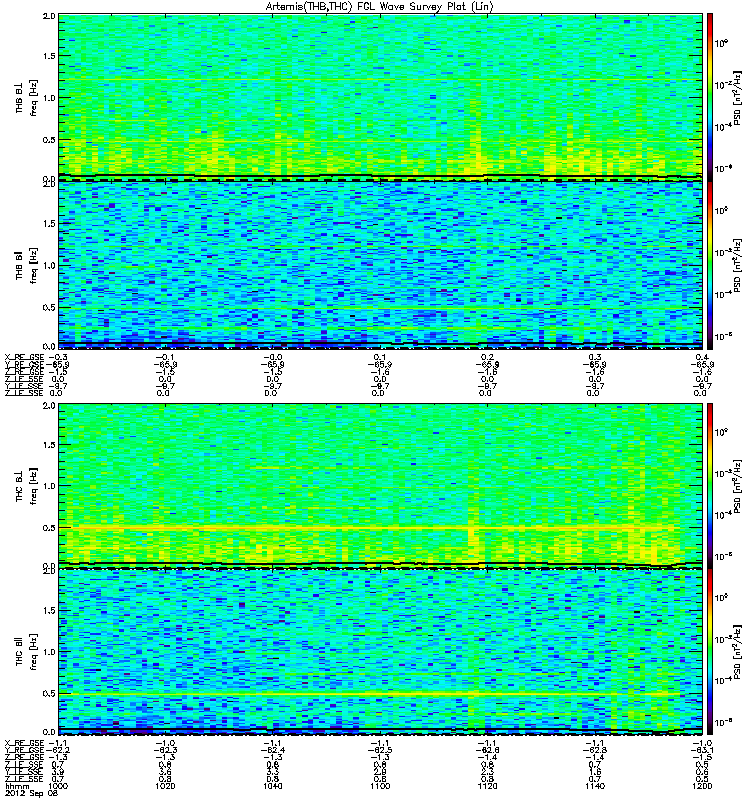Click the 1.5 frequency tick of THC B⊥ panel
This screenshot has height=800, width=750.
[49, 445]
